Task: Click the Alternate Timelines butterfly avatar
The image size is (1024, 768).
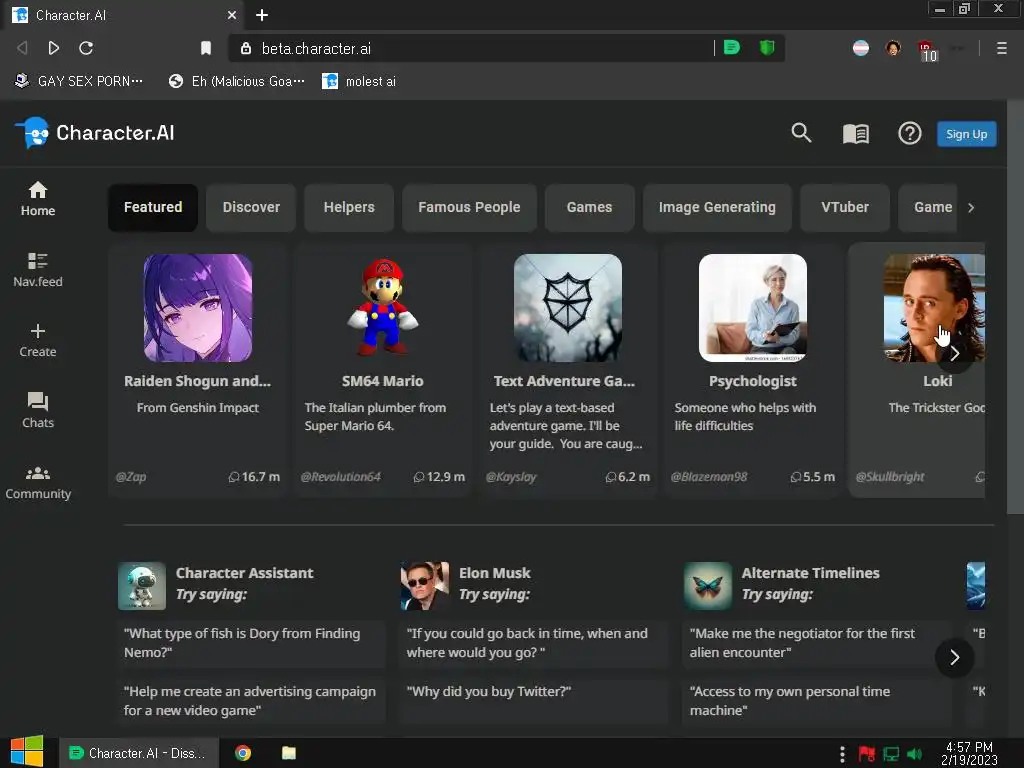Action: click(708, 586)
